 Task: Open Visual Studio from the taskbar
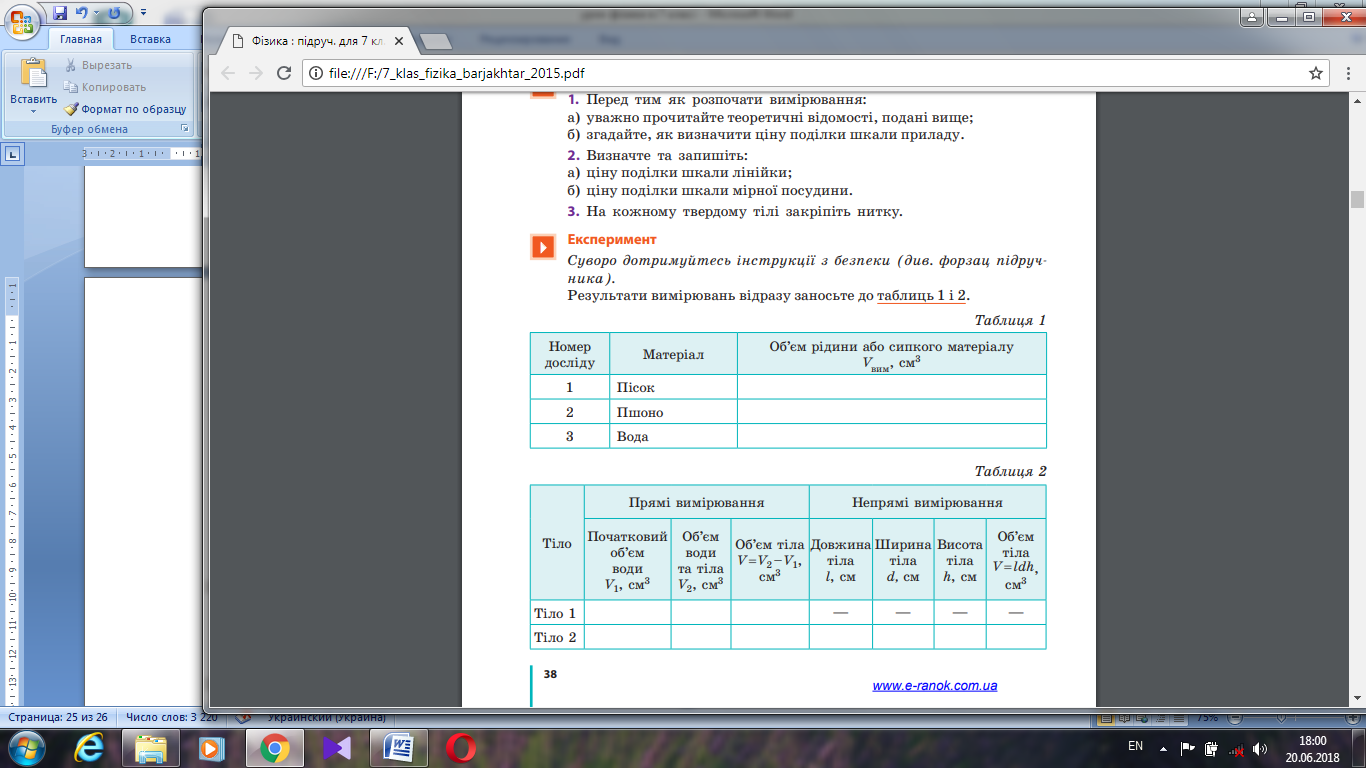click(337, 748)
